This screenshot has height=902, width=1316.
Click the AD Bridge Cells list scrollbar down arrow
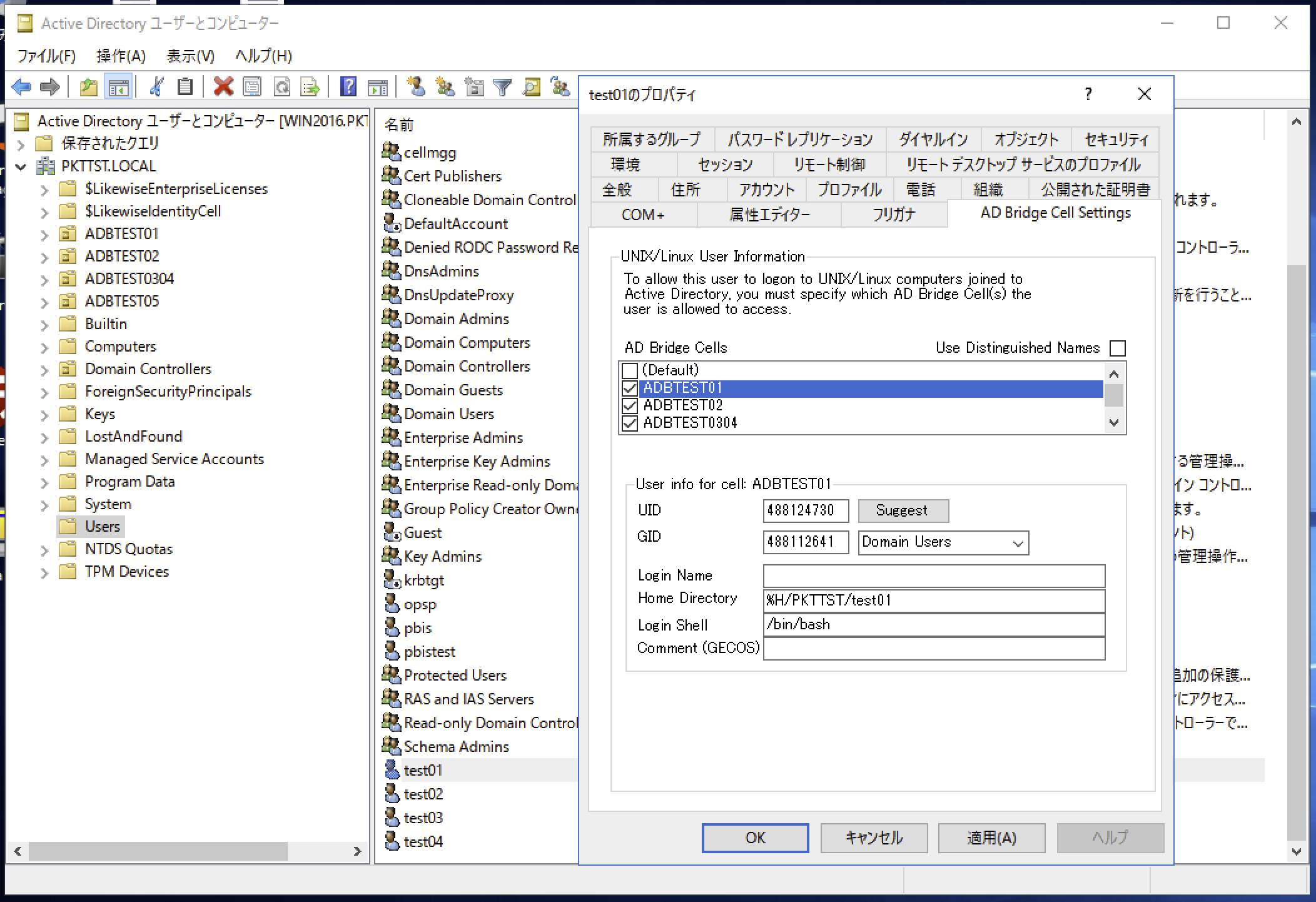(x=1113, y=423)
